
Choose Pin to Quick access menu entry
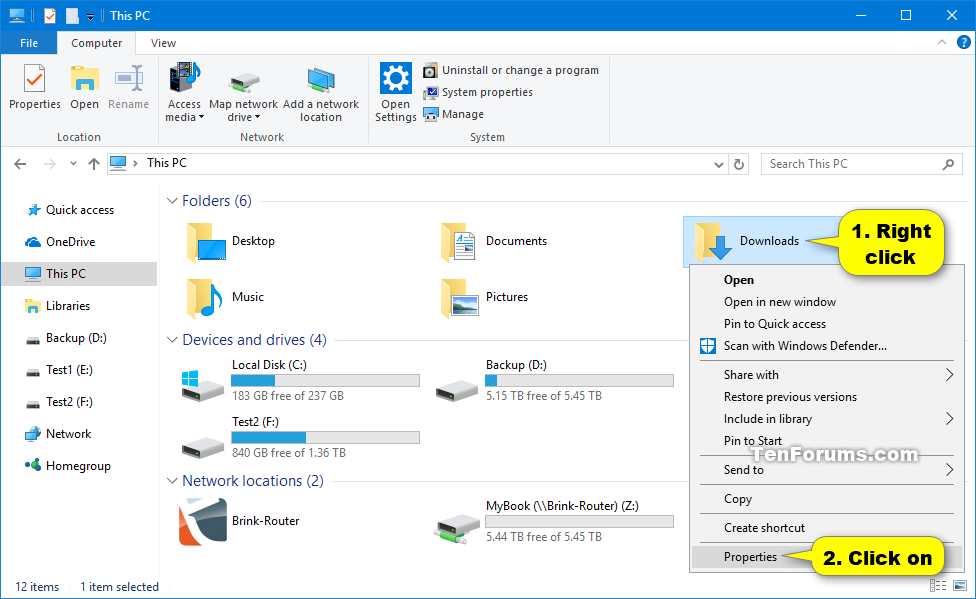(x=774, y=324)
